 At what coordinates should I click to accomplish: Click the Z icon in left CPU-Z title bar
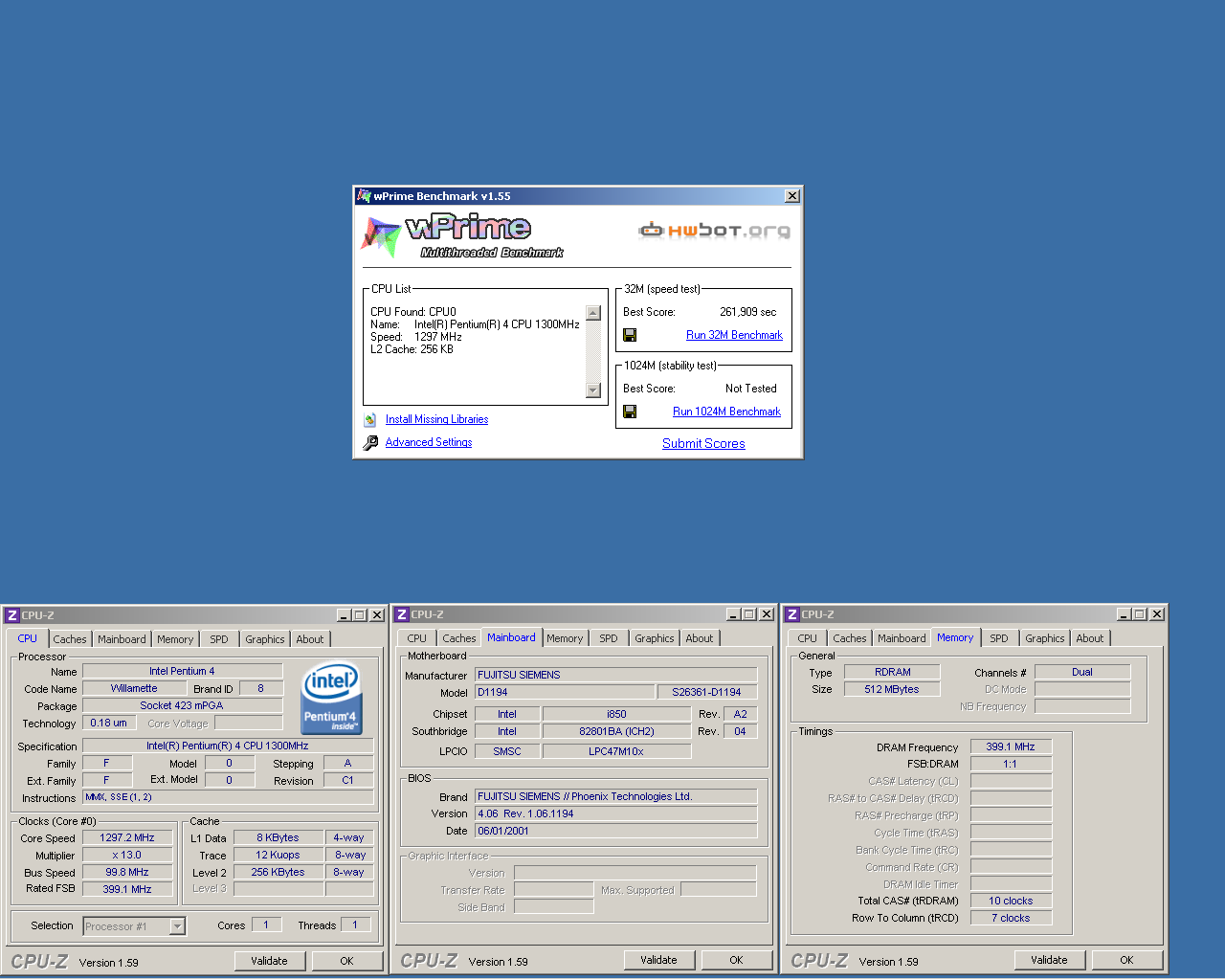tap(12, 615)
